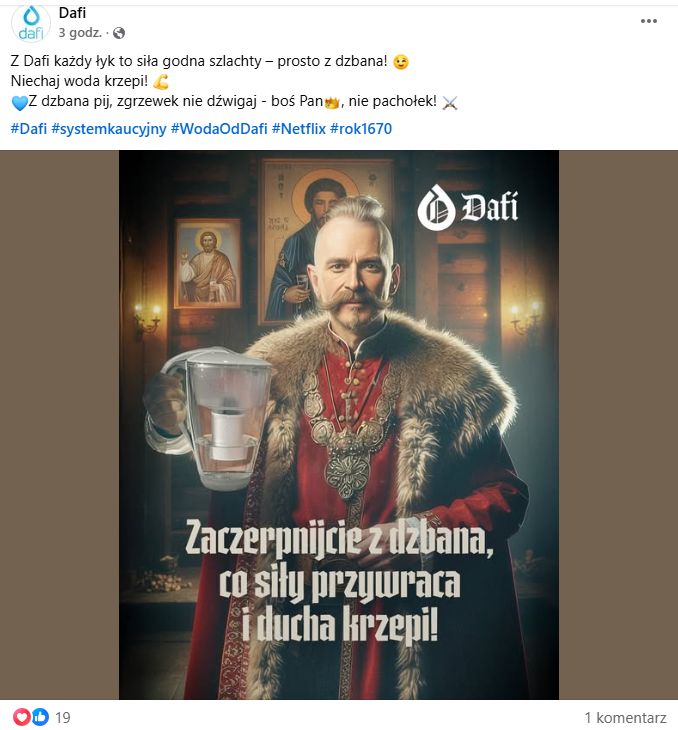The image size is (678, 730).
Task: Click the thumbs-up like reaction icon
Action: tap(40, 717)
